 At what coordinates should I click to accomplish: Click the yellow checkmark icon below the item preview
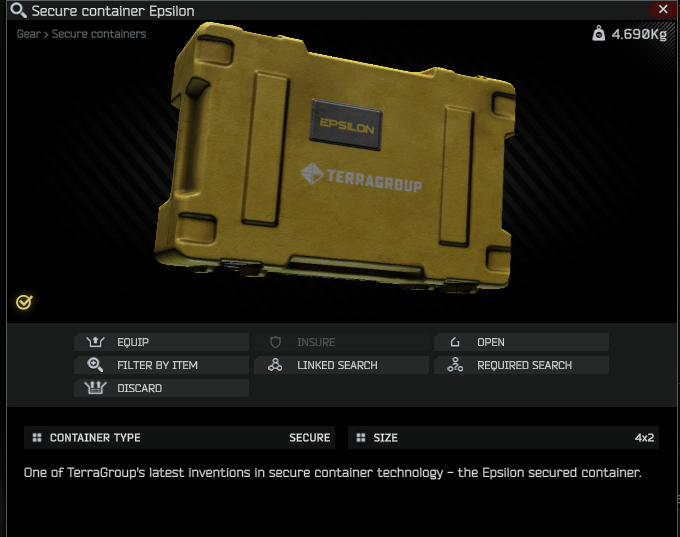24,302
